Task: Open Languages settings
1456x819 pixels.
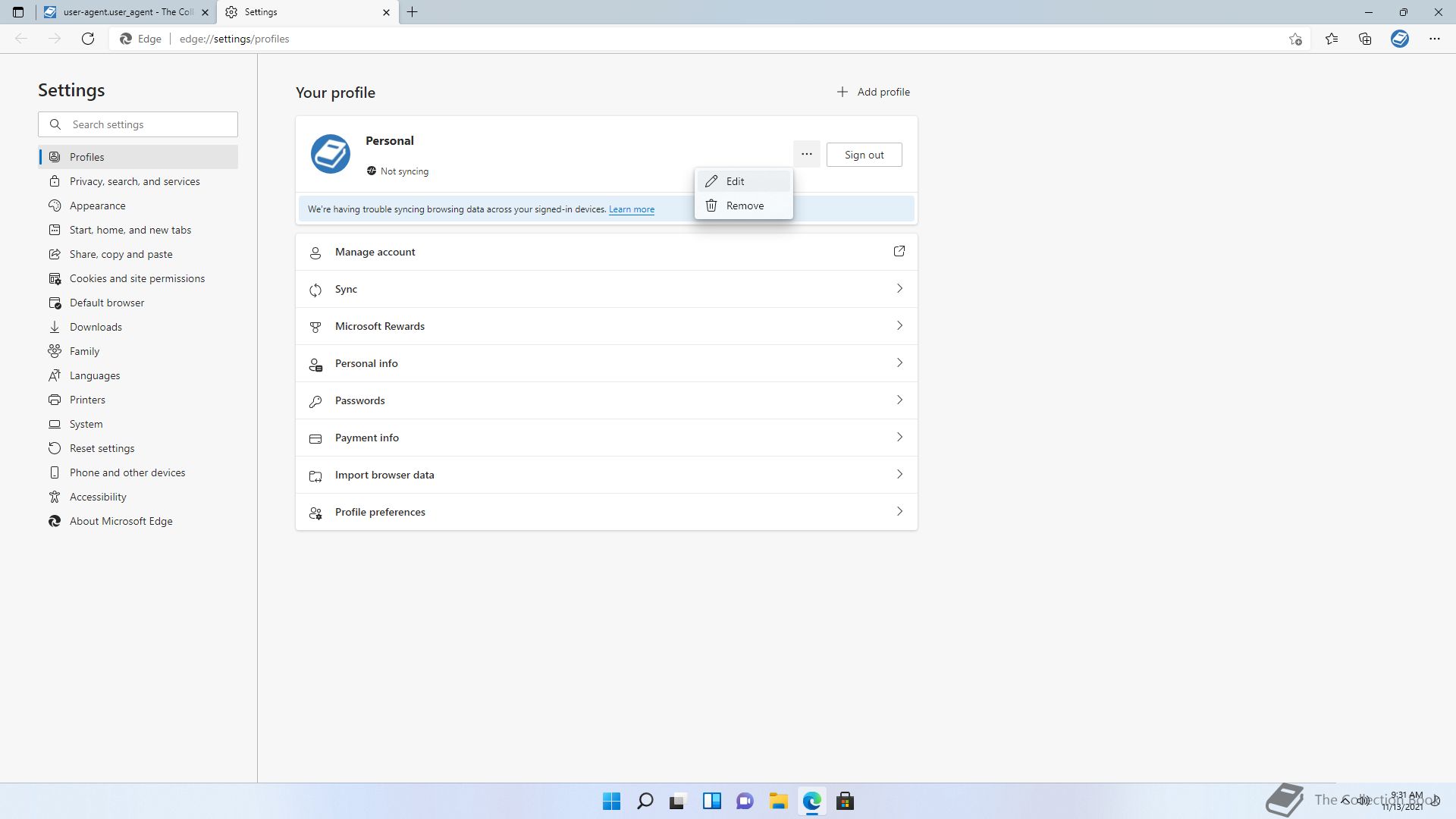Action: tap(138, 375)
